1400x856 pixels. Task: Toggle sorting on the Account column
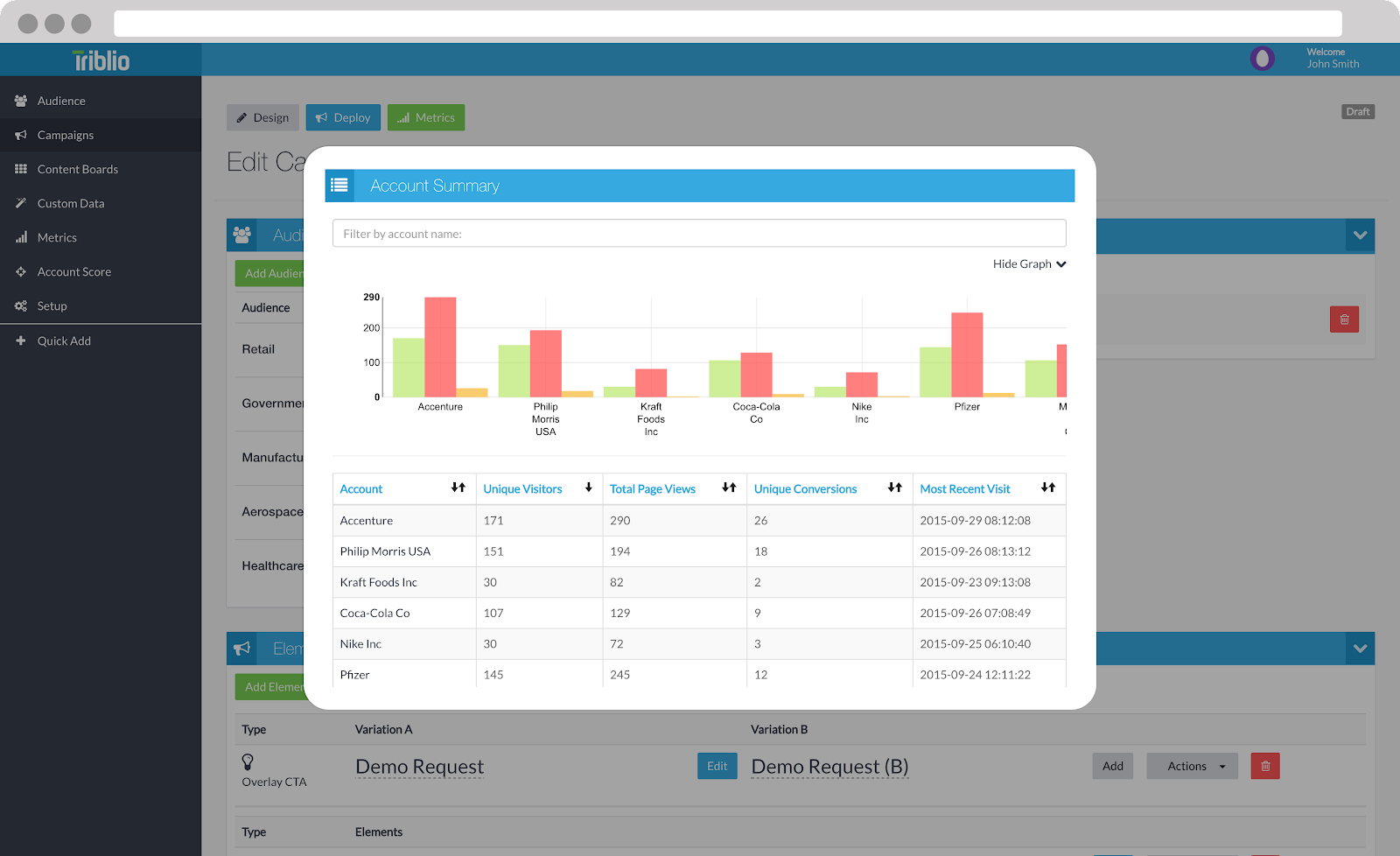coord(458,488)
